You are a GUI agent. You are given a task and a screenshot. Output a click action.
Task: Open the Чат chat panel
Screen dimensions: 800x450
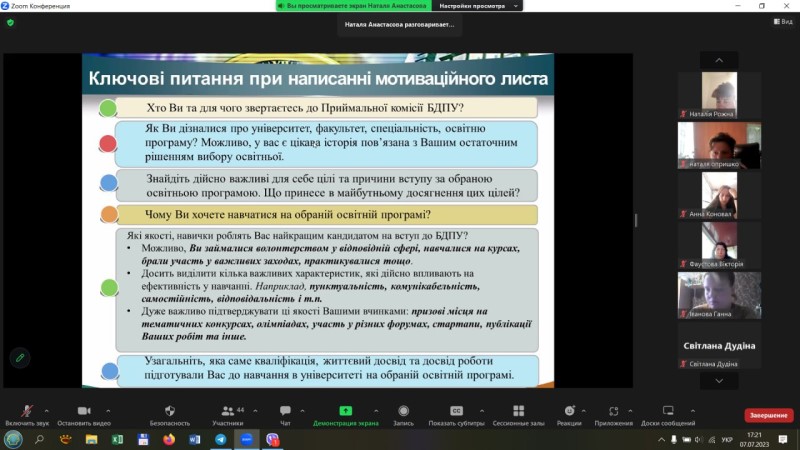coord(285,415)
